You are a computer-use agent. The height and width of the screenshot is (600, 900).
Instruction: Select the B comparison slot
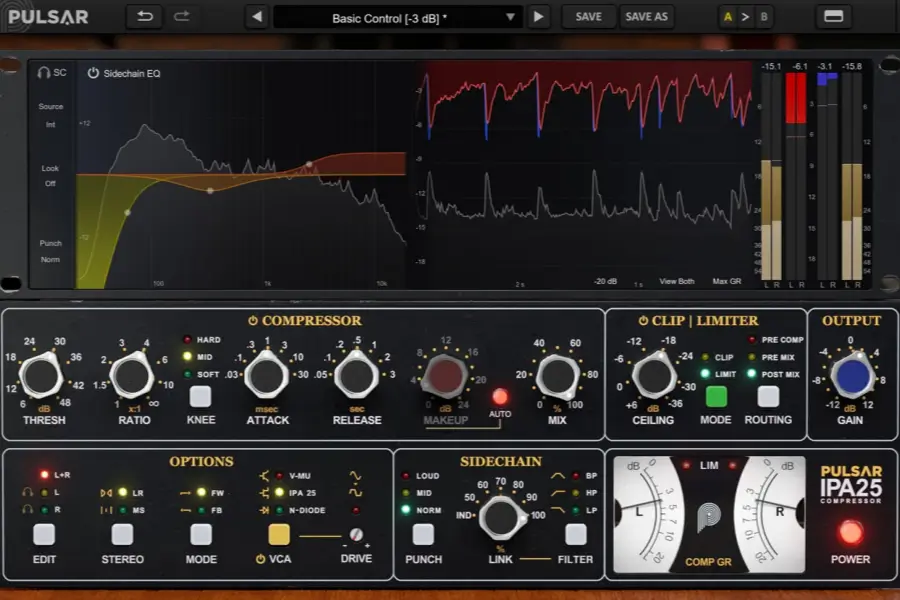763,17
